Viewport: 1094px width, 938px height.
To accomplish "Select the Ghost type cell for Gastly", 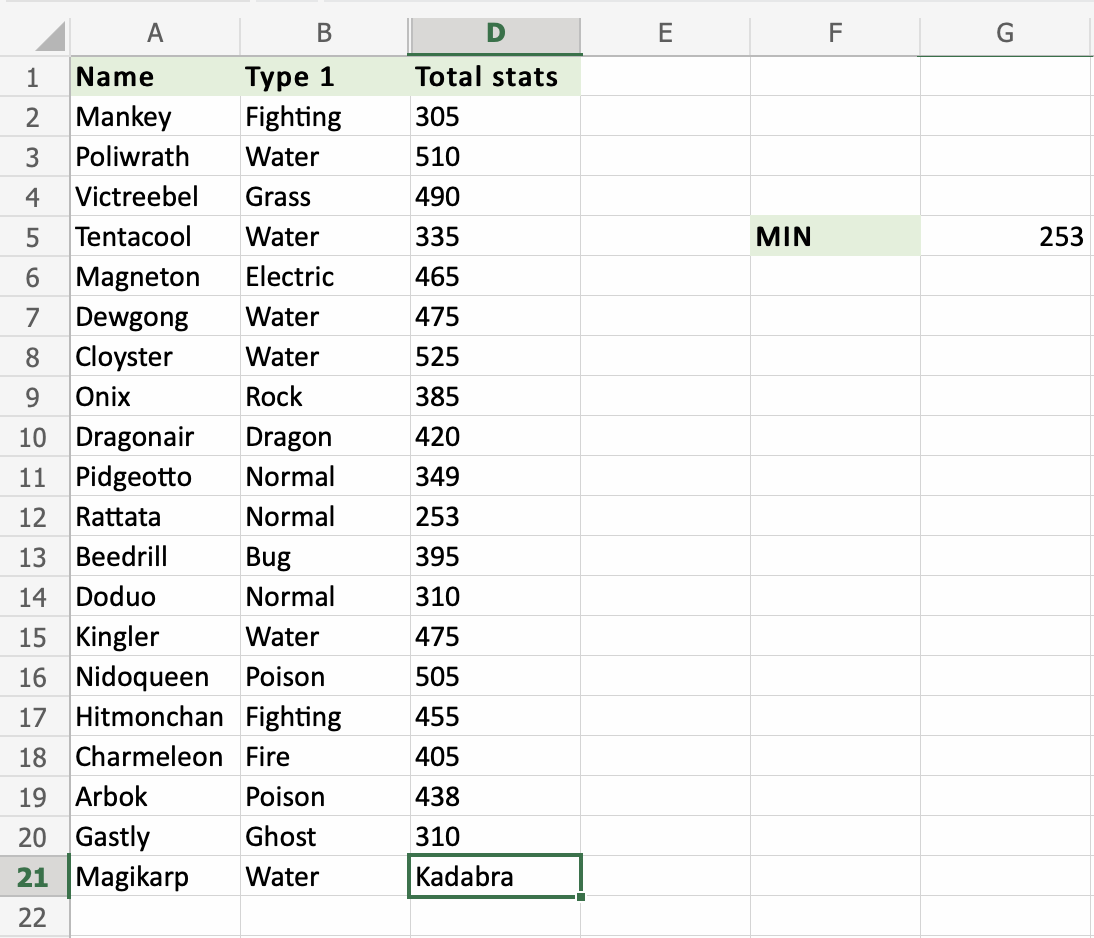I will [325, 837].
